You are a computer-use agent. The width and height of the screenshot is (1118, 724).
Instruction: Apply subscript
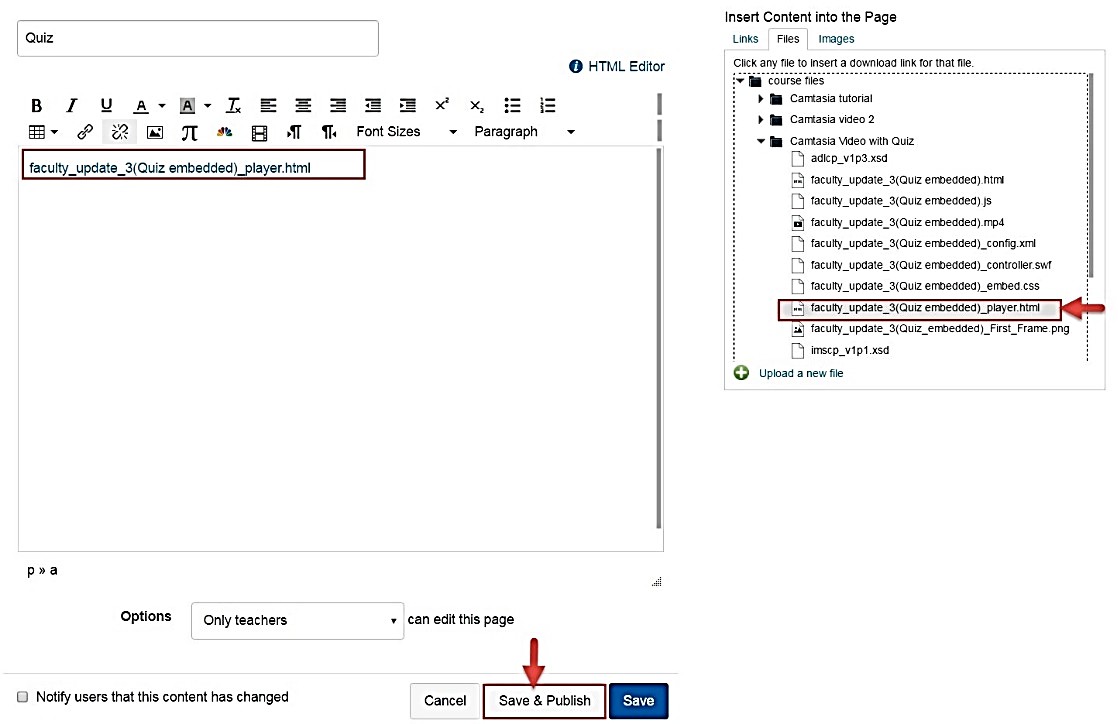tap(477, 106)
